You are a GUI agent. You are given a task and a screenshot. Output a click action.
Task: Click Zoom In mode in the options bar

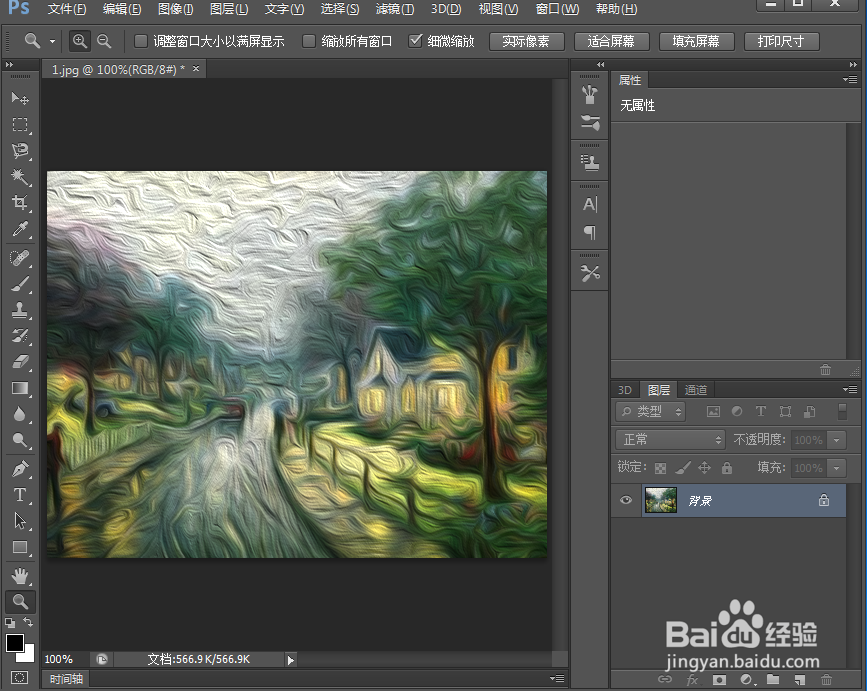[x=80, y=41]
